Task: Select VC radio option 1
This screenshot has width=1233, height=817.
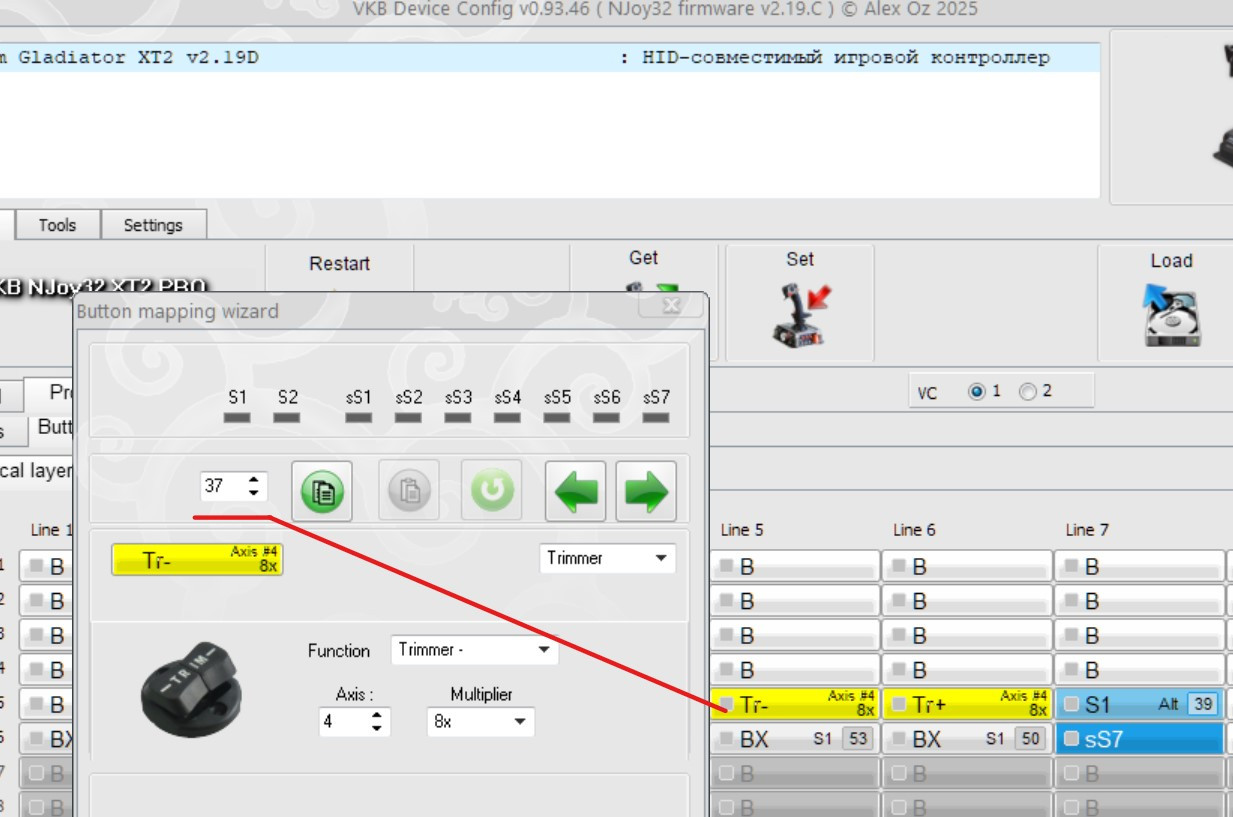Action: pyautogui.click(x=977, y=391)
